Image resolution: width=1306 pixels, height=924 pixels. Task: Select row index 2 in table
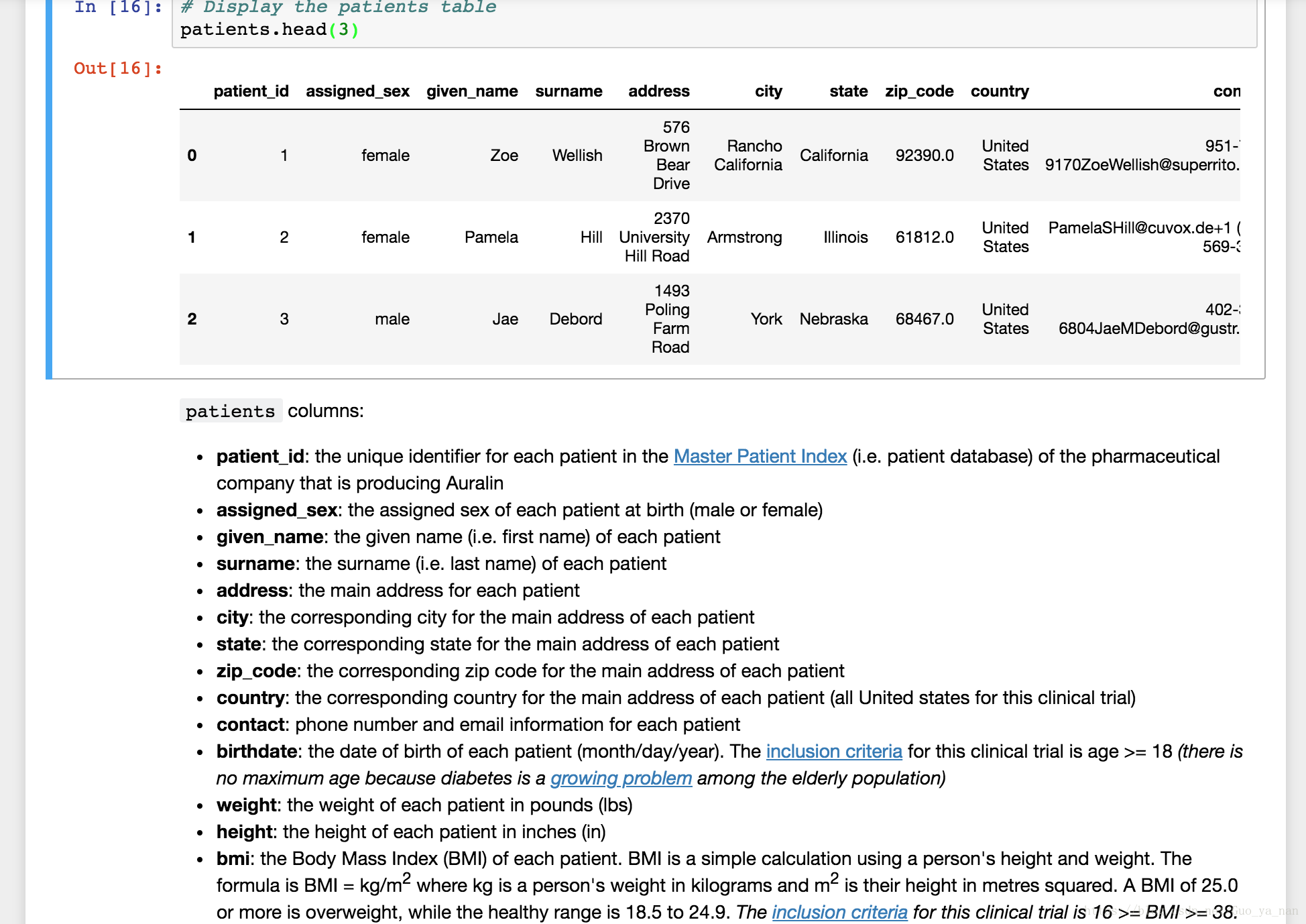click(192, 319)
